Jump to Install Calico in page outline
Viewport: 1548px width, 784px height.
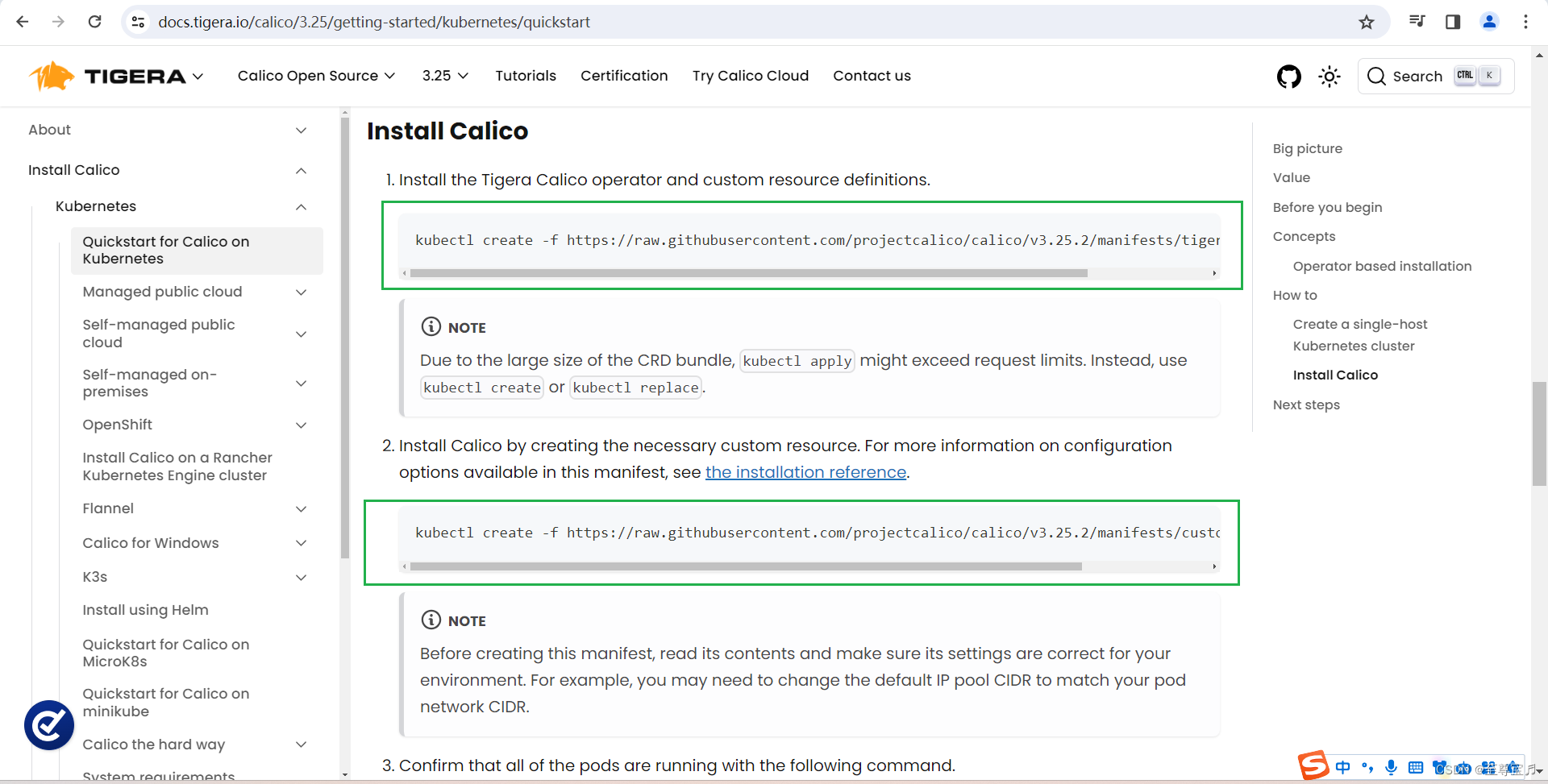click(x=1335, y=375)
